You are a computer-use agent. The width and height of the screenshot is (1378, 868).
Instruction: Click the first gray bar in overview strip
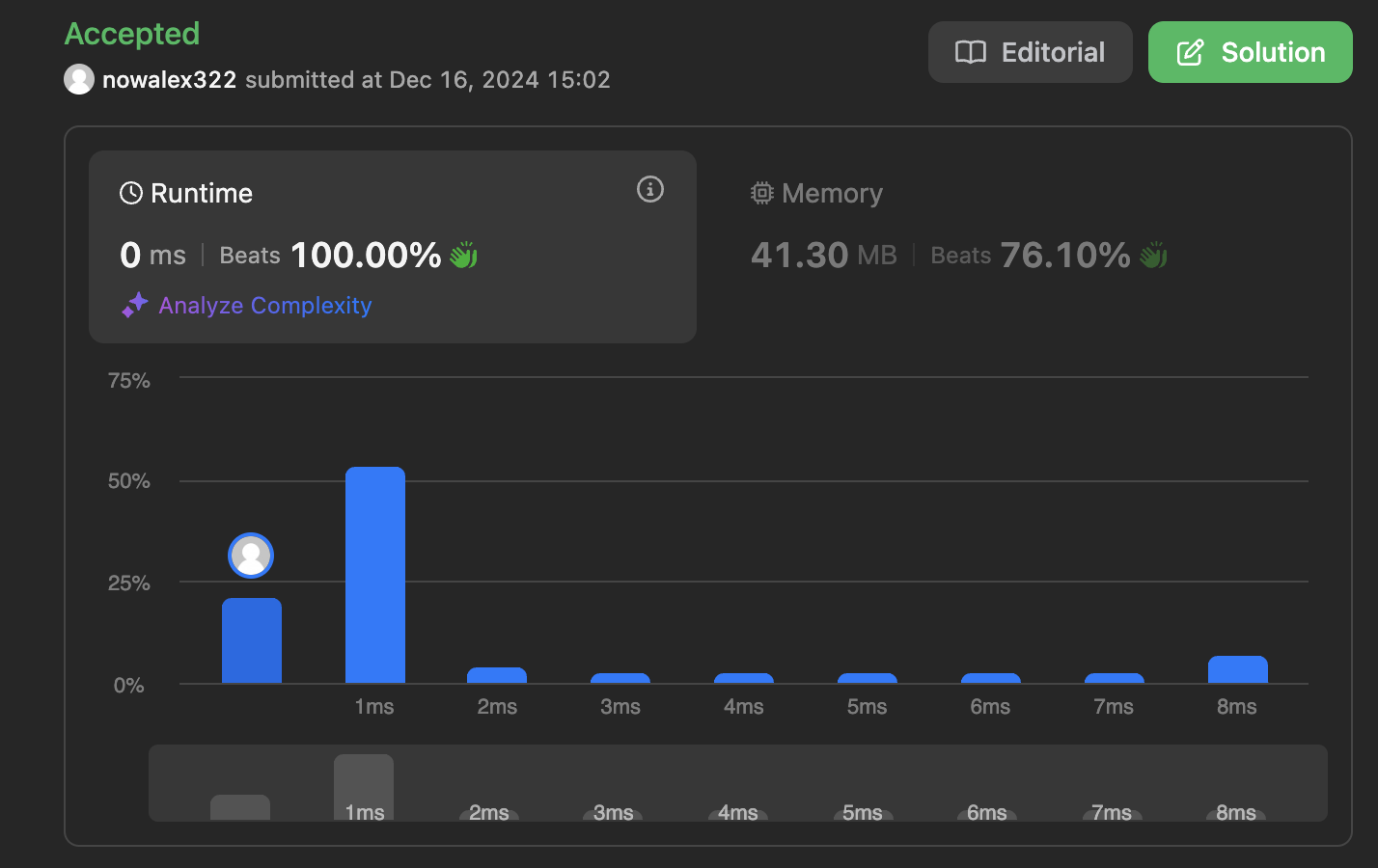tap(240, 806)
